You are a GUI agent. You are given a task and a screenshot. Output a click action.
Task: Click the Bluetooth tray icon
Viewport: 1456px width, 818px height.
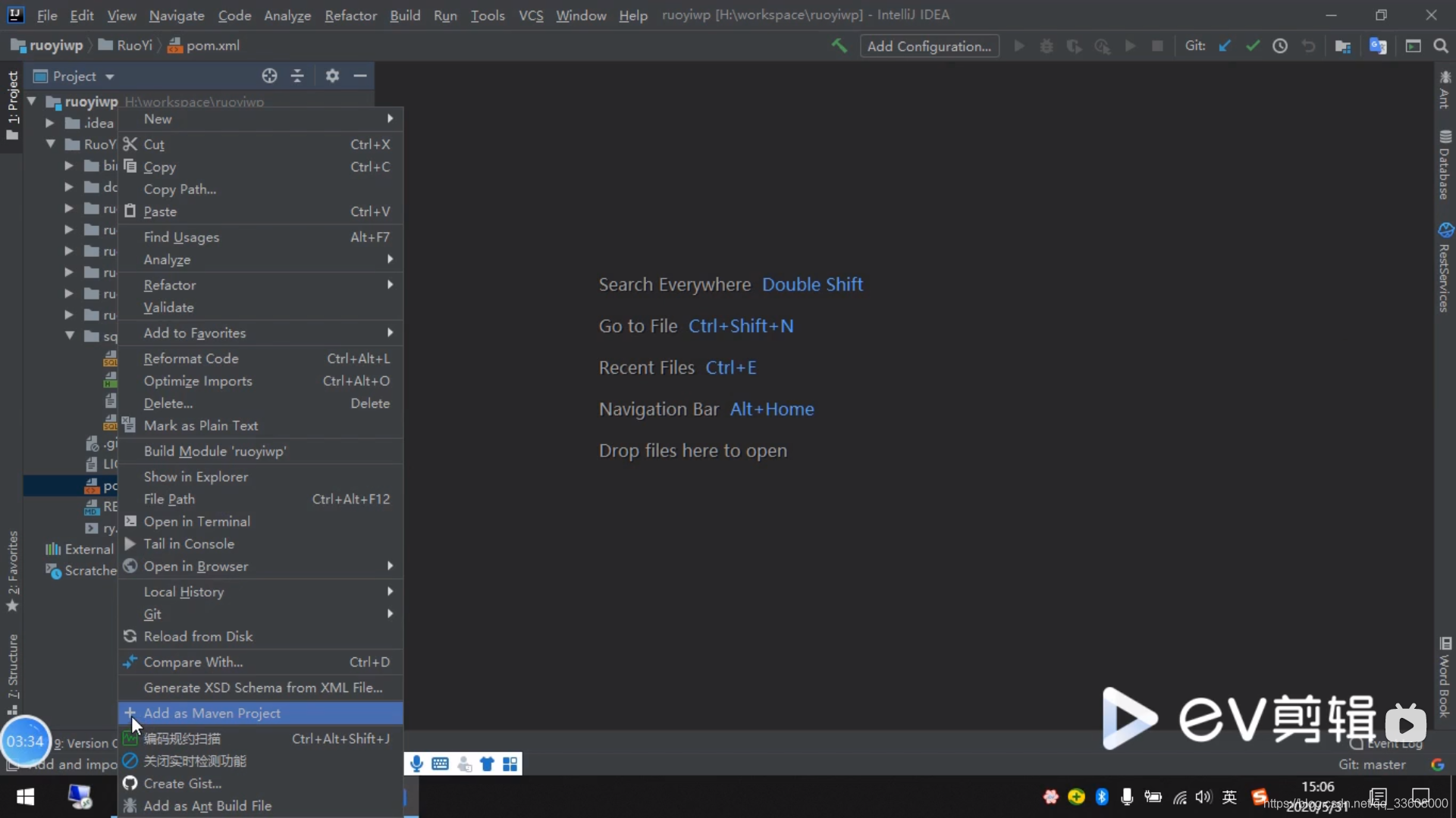[1102, 797]
